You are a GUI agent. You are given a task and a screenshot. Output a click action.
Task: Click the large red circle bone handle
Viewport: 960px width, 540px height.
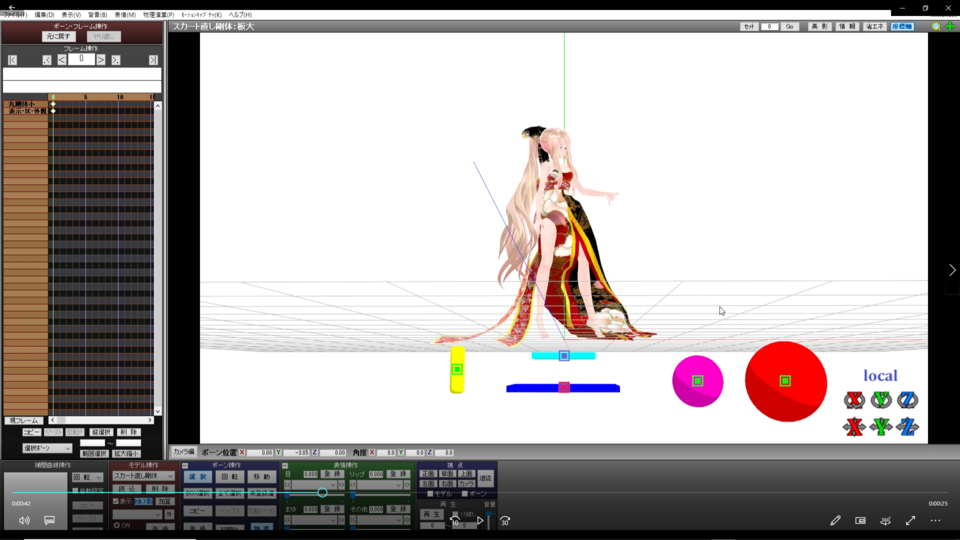[785, 381]
